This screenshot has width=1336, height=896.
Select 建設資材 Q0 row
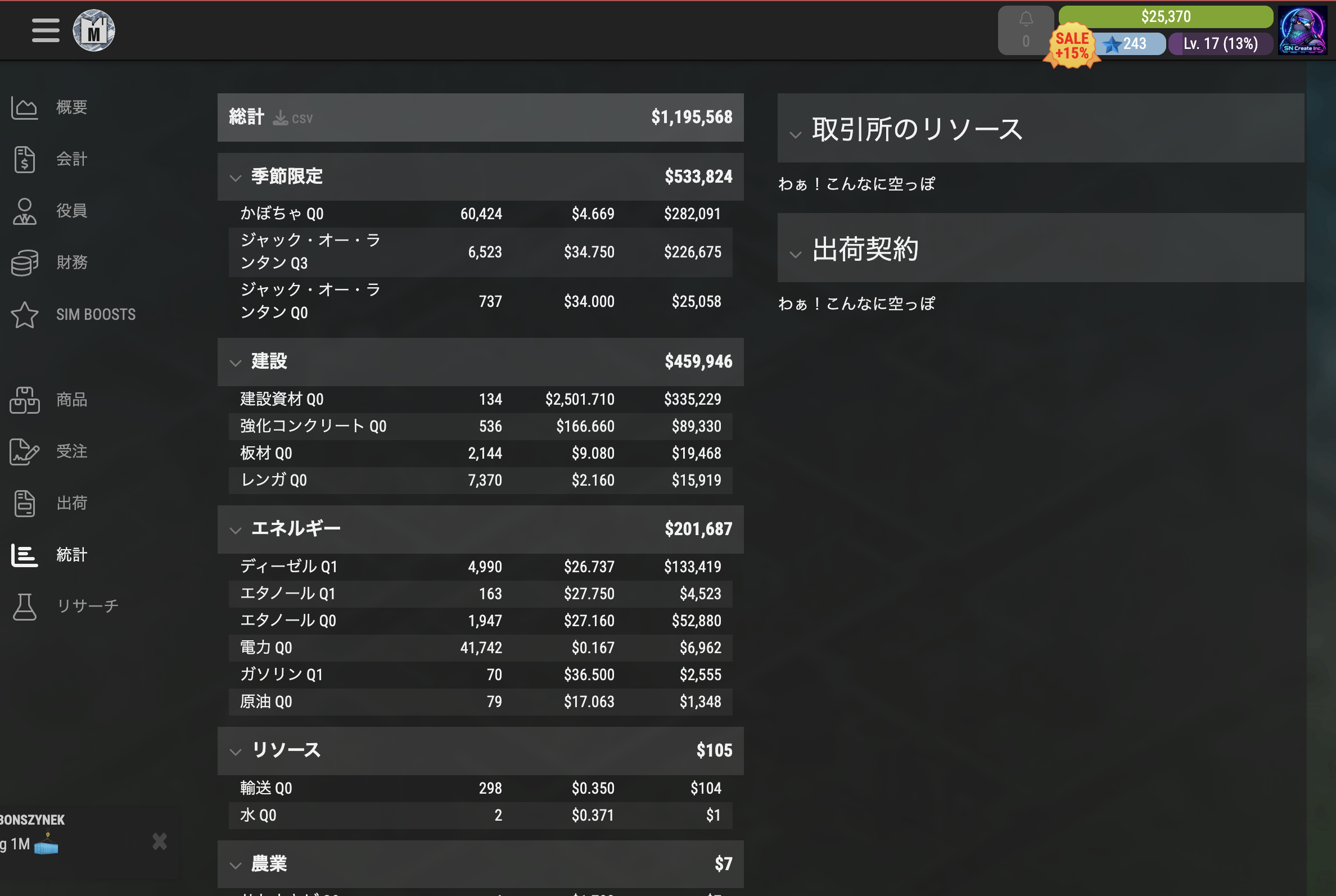click(480, 400)
